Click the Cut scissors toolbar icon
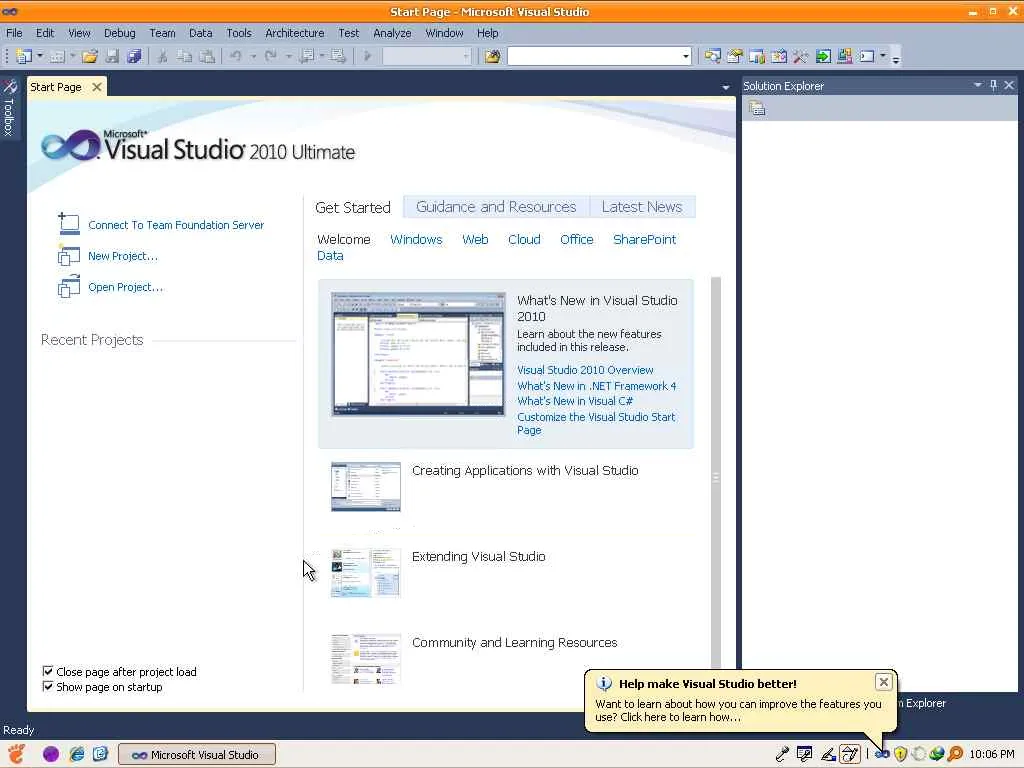 (162, 57)
